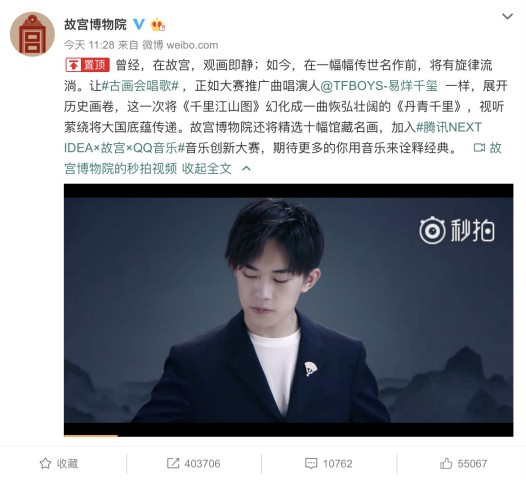
Task: Like the post with thumbs-up 55067
Action: coord(463,464)
